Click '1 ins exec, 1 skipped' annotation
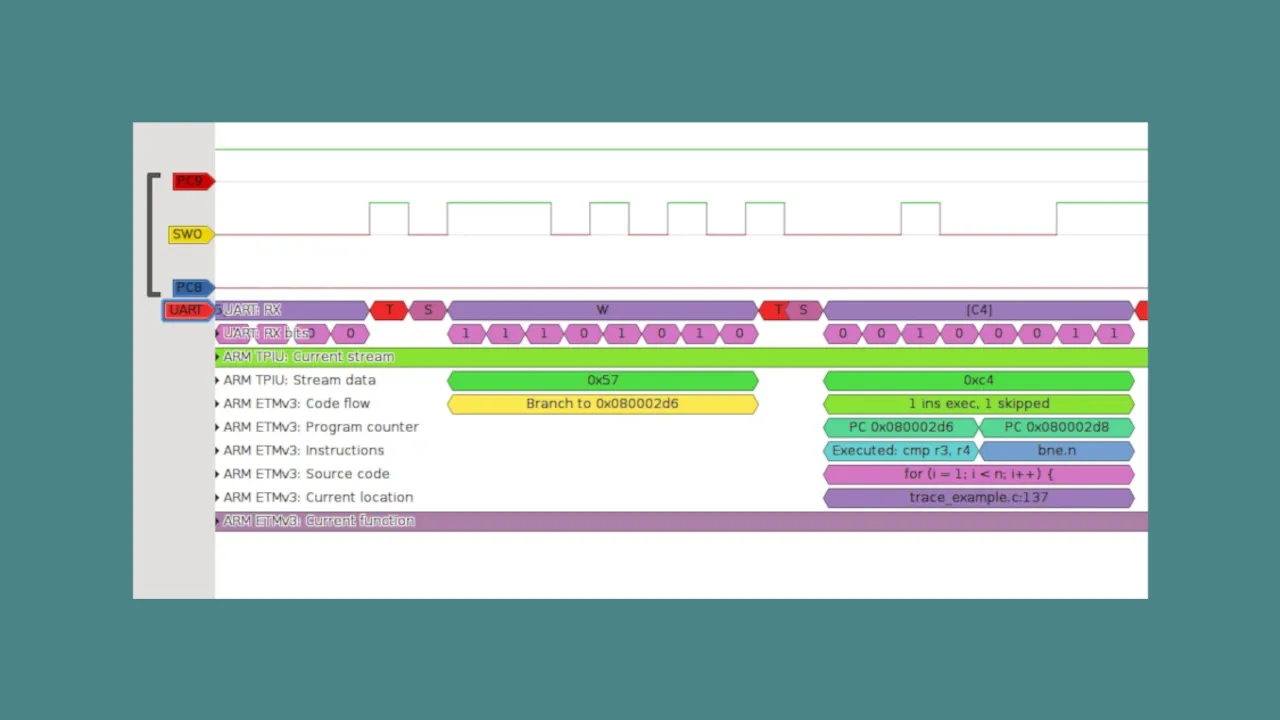Viewport: 1280px width, 720px height. coord(979,404)
